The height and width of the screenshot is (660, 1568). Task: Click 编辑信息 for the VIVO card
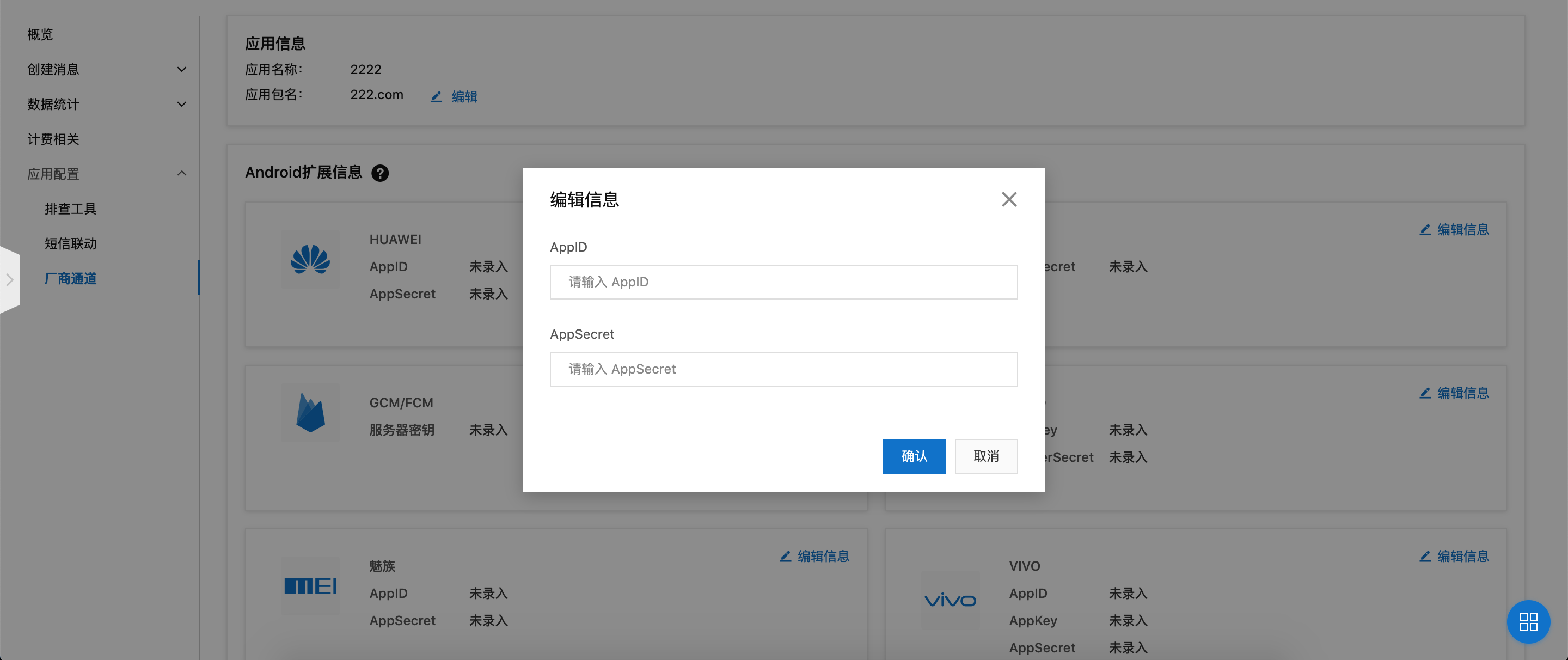coord(1454,556)
